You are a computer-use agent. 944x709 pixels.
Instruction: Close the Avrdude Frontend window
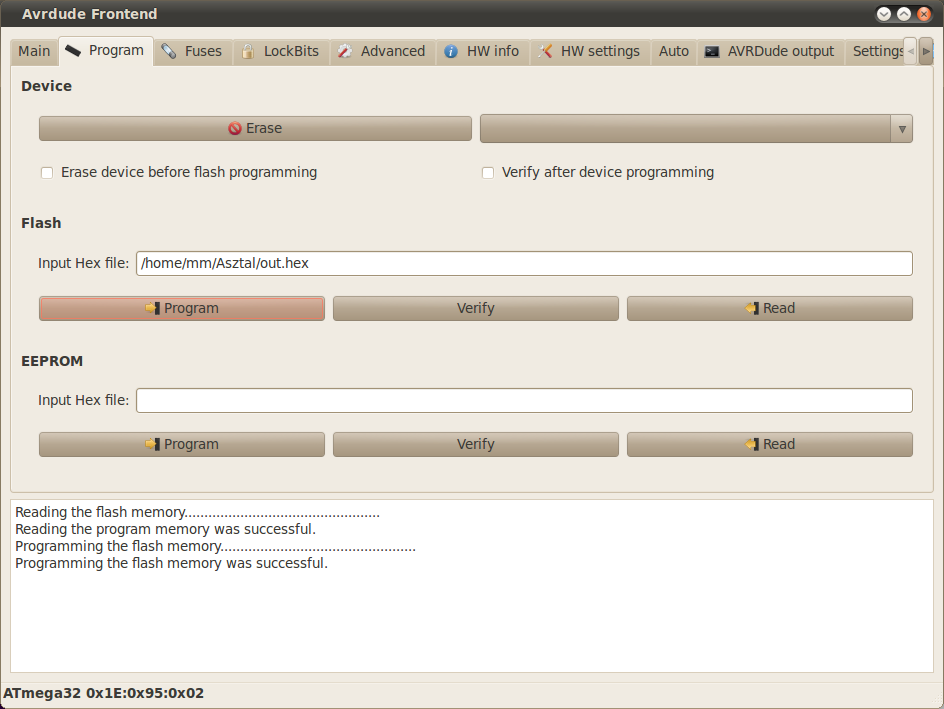tap(924, 14)
